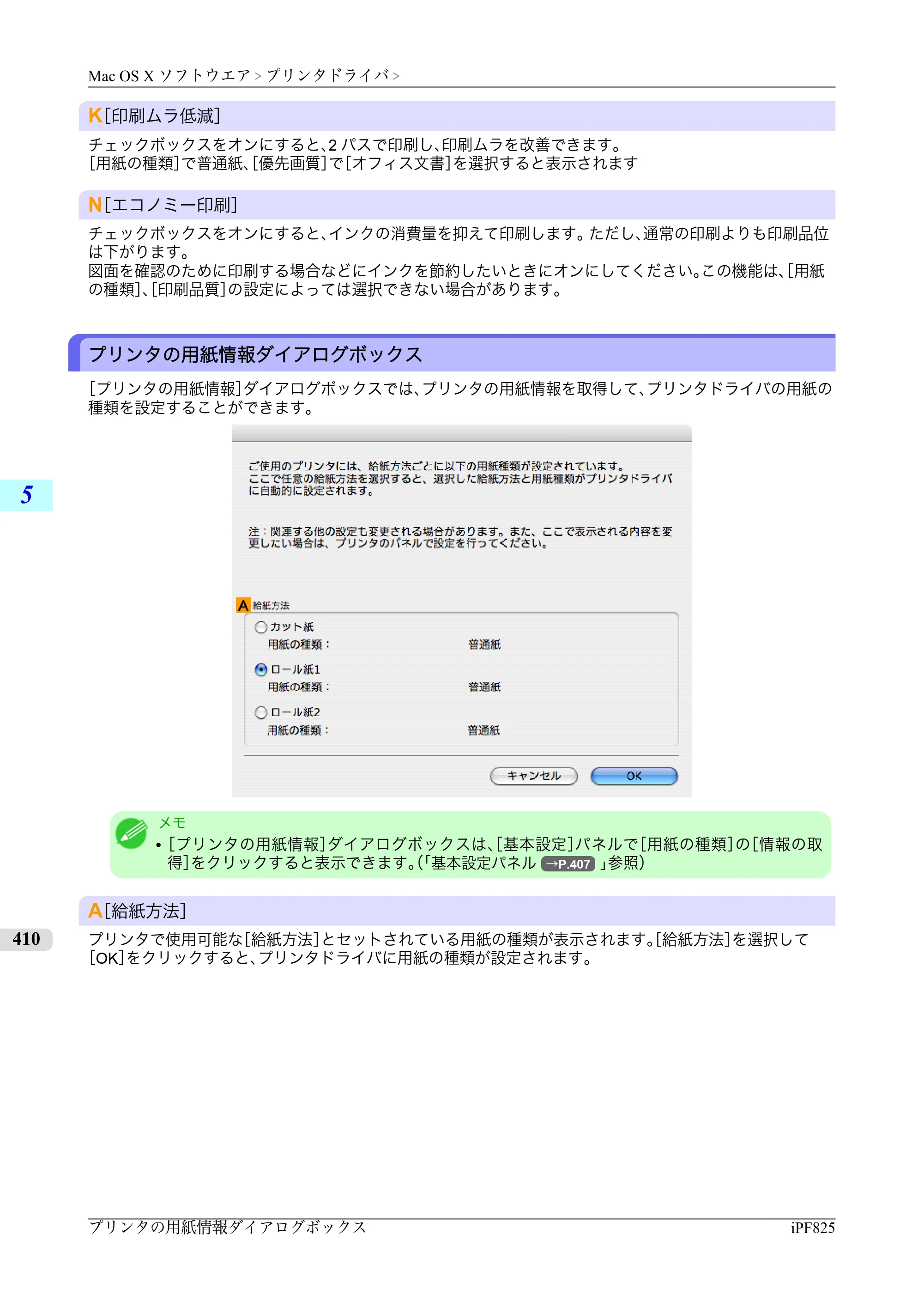Click the K[印刷ムラ低減] heading
The image size is (924, 1307).
tap(154, 116)
